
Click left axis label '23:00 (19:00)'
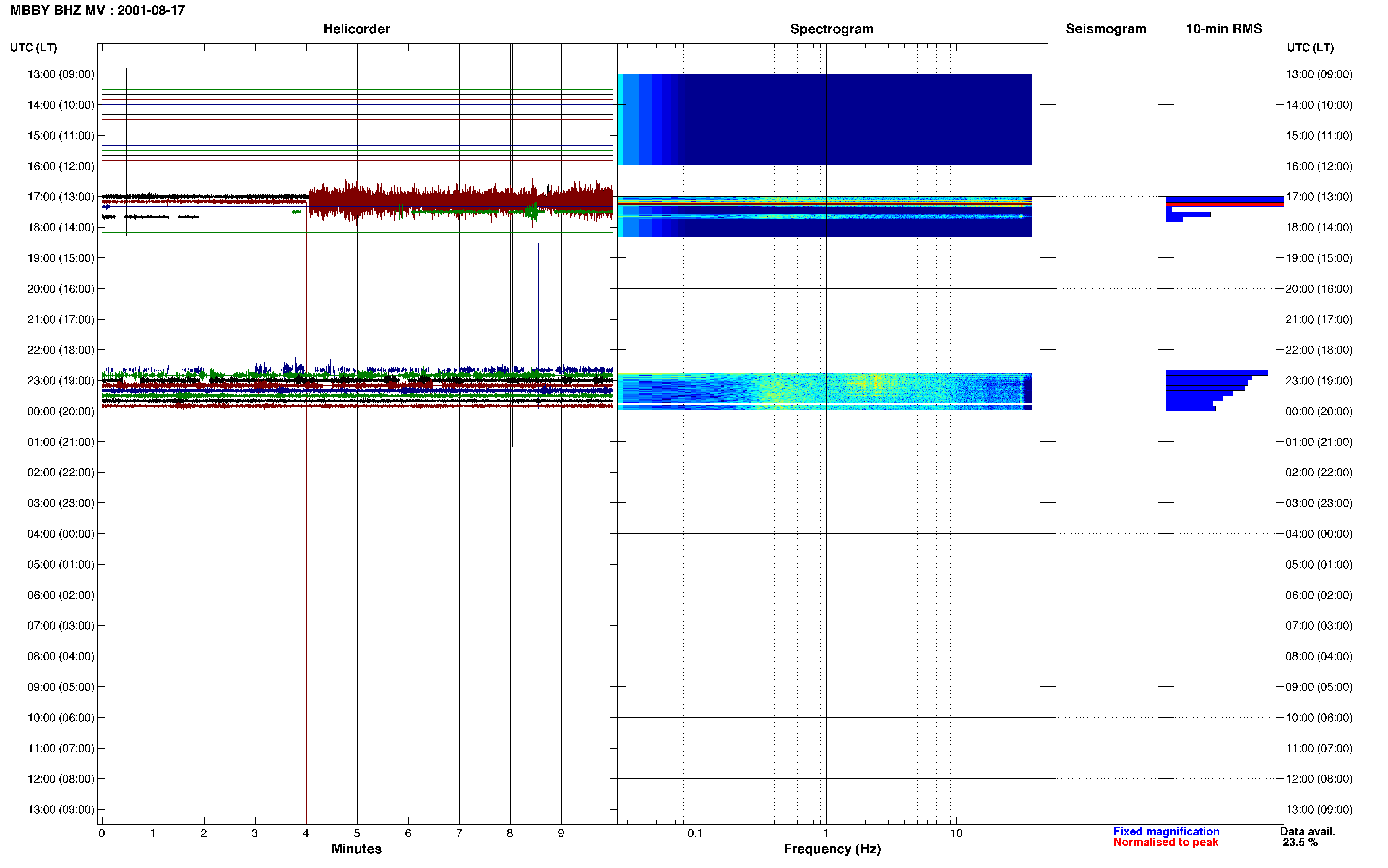pyautogui.click(x=61, y=380)
